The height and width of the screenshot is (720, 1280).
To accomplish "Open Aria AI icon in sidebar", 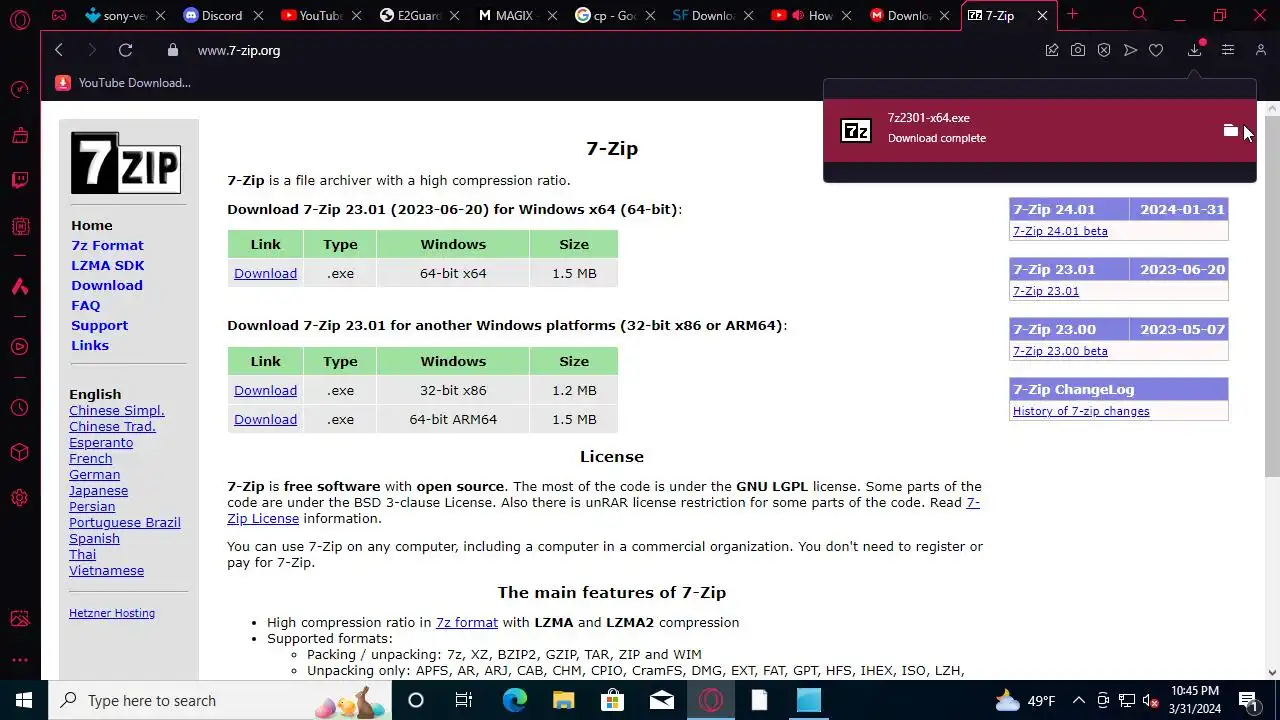I will coord(20,287).
